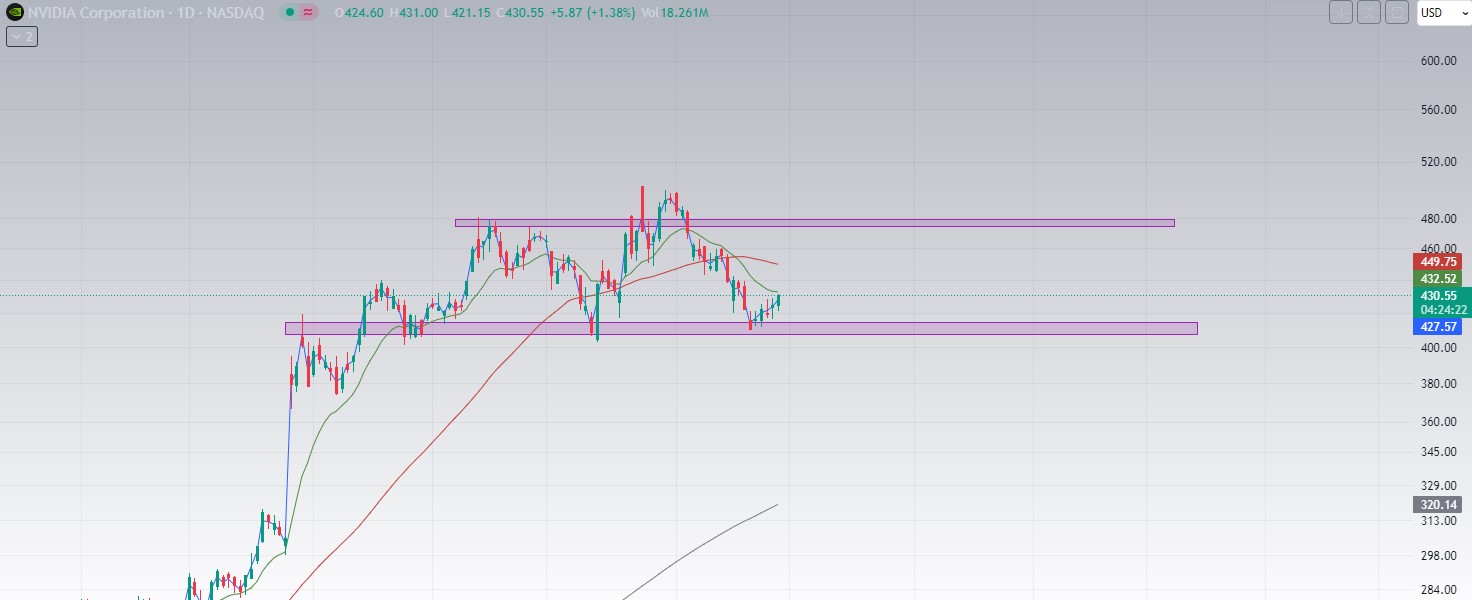Screen dimensions: 1472x600
Task: Click the down-arrow pane button at top right
Action: tap(1340, 13)
